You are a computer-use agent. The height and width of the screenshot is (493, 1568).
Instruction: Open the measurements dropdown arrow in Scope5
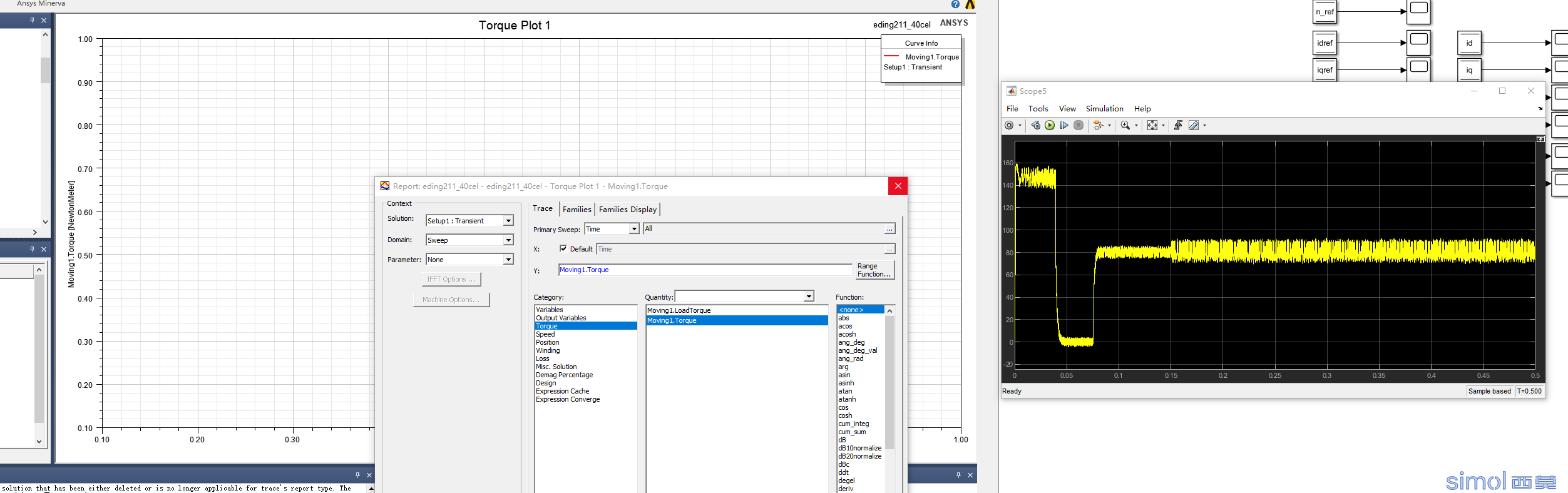pos(1204,125)
